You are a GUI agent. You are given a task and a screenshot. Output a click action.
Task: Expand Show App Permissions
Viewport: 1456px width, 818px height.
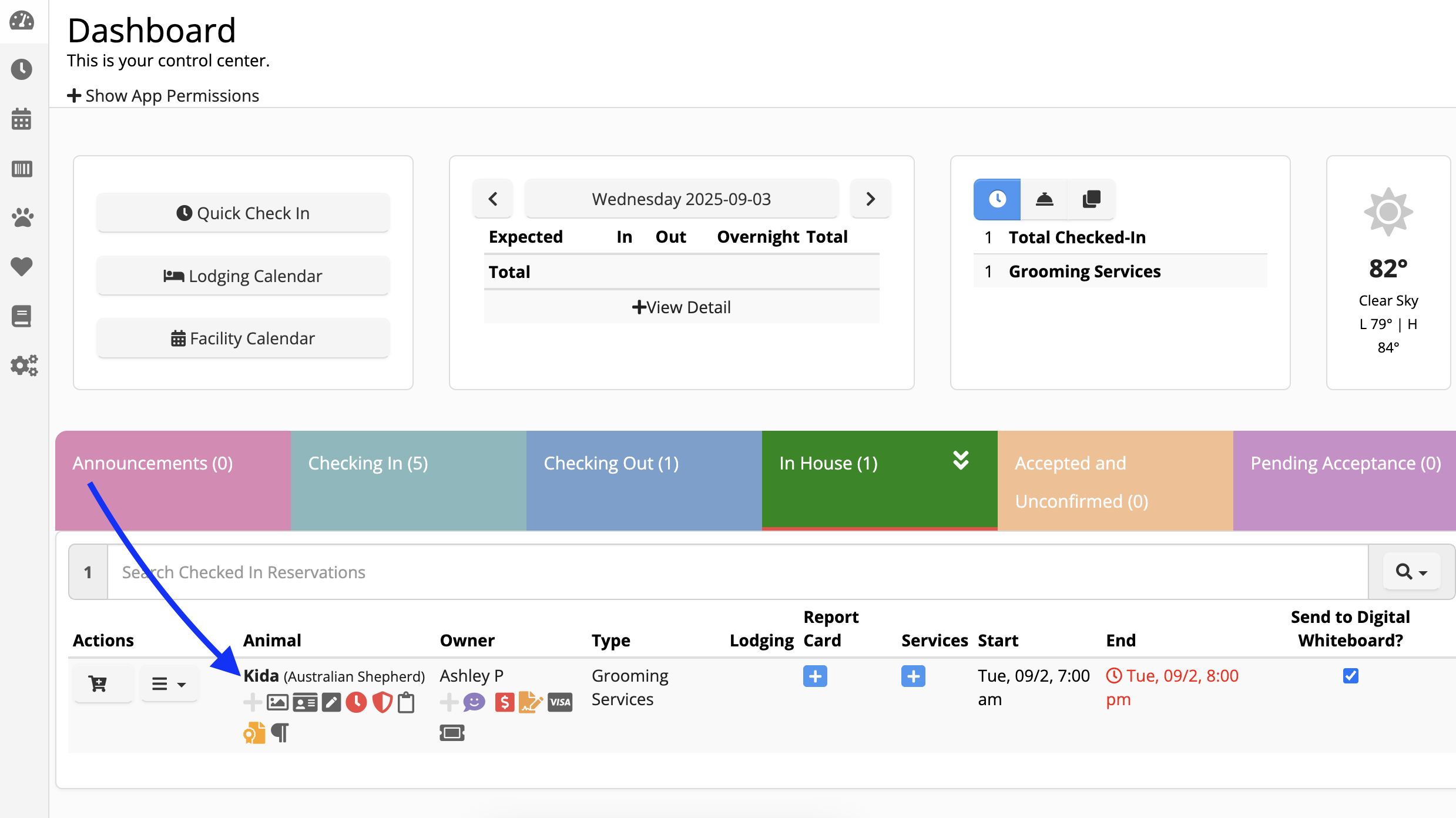point(163,95)
